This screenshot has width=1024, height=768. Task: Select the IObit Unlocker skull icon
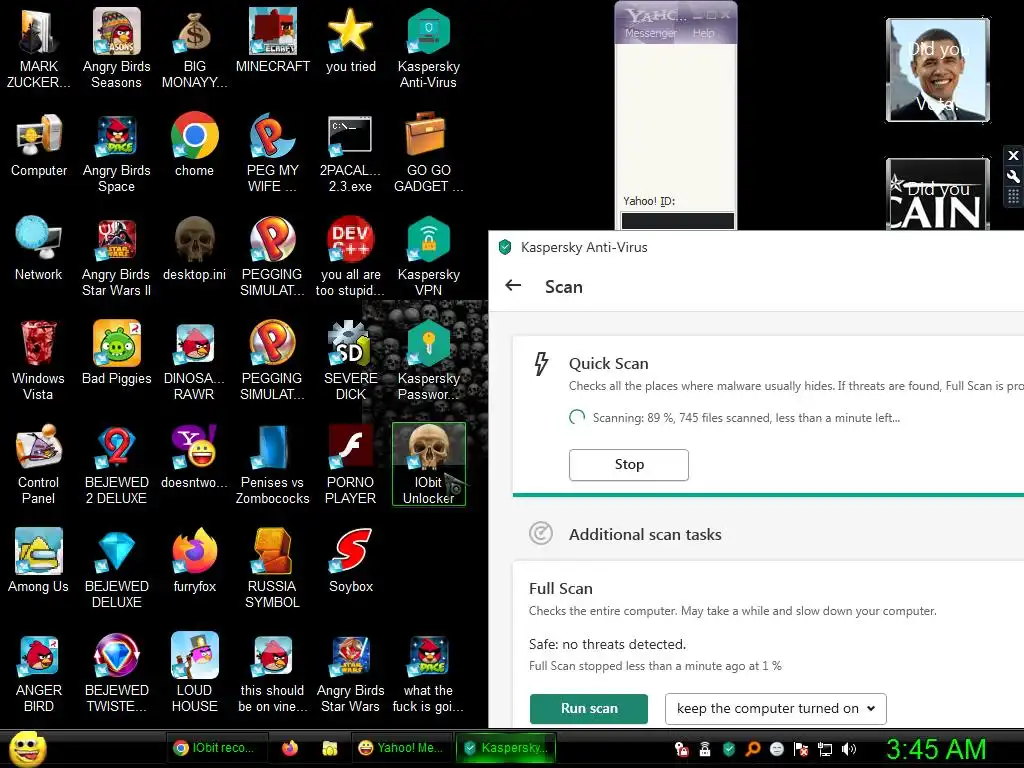coord(428,464)
